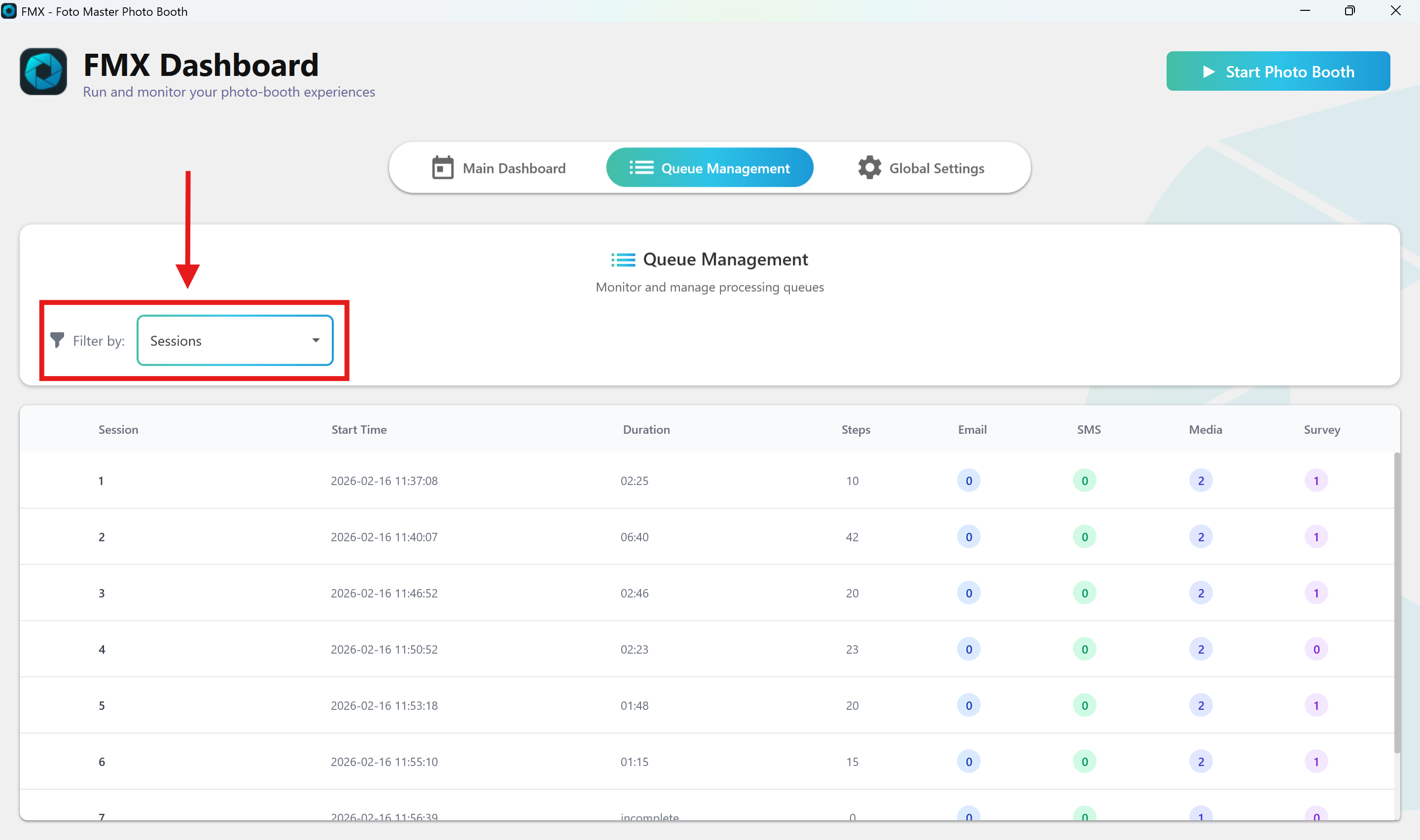Click Email count badge for session 1
The width and height of the screenshot is (1420, 840).
968,481
